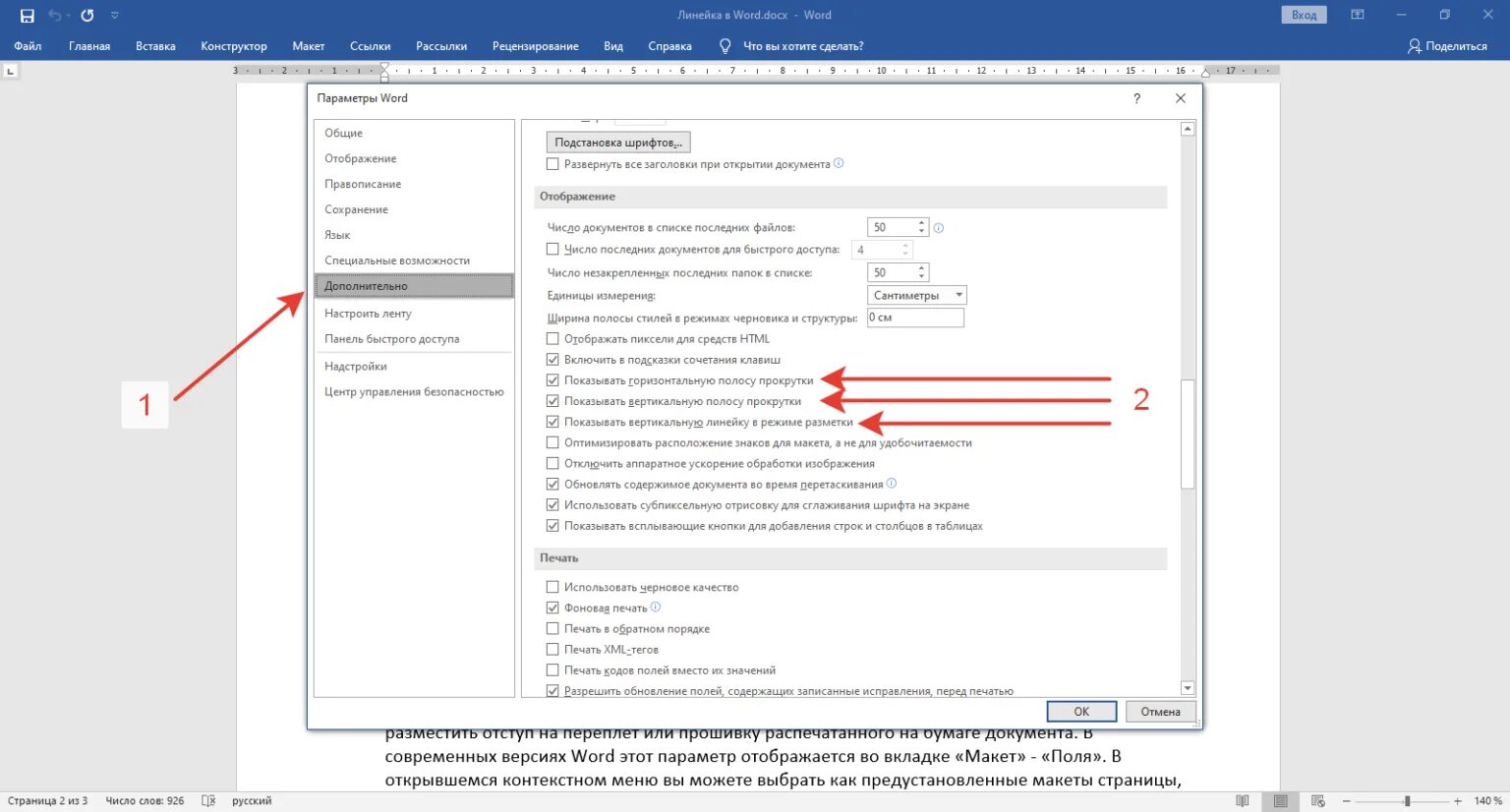Click the spell check status icon in status bar
Viewport: 1510px width, 812px height.
[208, 801]
